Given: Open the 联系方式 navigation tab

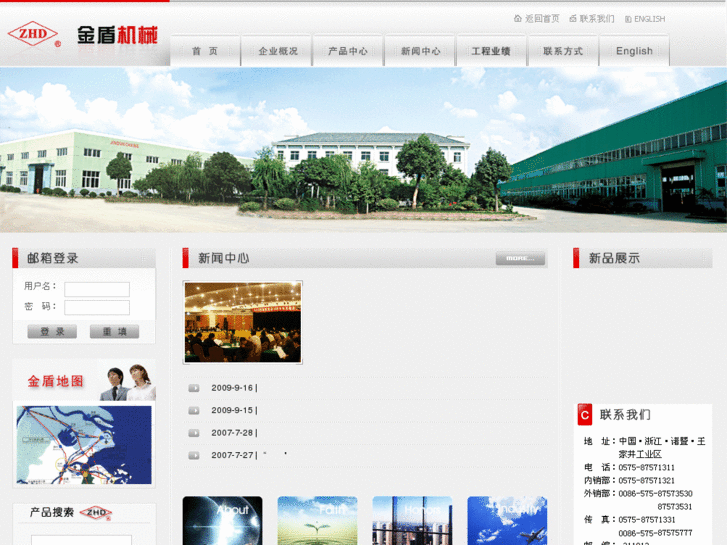Looking at the screenshot, I should tap(563, 51).
